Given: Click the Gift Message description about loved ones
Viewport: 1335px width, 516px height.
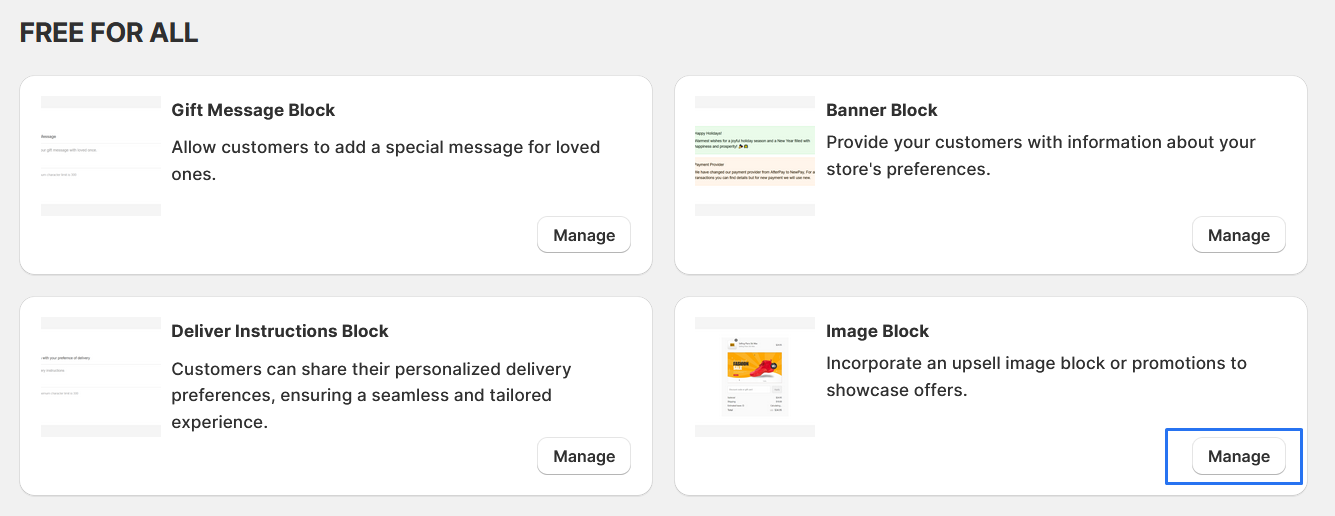Looking at the screenshot, I should click(385, 160).
